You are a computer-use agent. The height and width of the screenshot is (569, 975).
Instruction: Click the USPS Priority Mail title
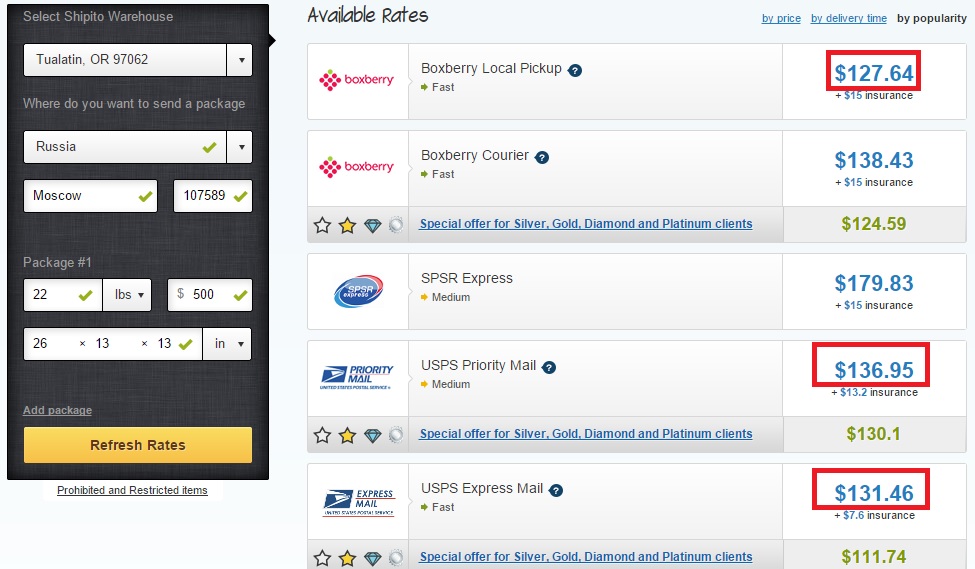[x=478, y=366]
